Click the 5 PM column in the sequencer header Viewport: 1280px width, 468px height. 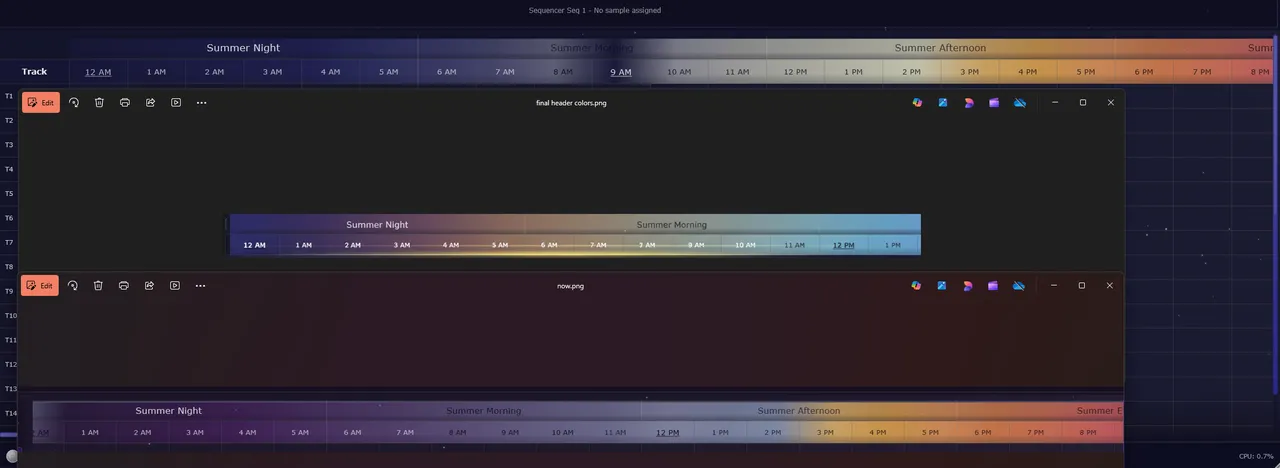coord(1085,72)
